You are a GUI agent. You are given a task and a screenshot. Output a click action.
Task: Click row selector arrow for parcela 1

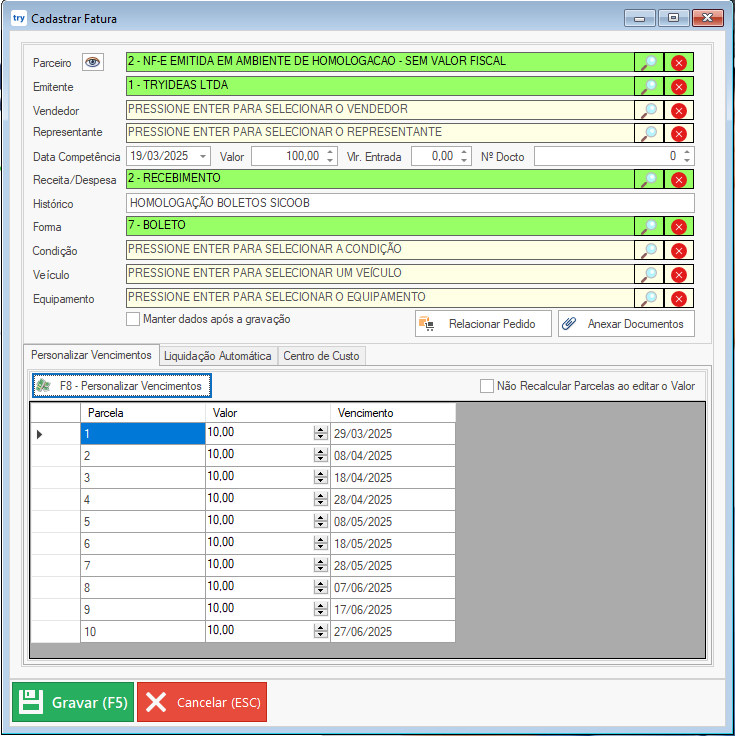pyautogui.click(x=39, y=434)
